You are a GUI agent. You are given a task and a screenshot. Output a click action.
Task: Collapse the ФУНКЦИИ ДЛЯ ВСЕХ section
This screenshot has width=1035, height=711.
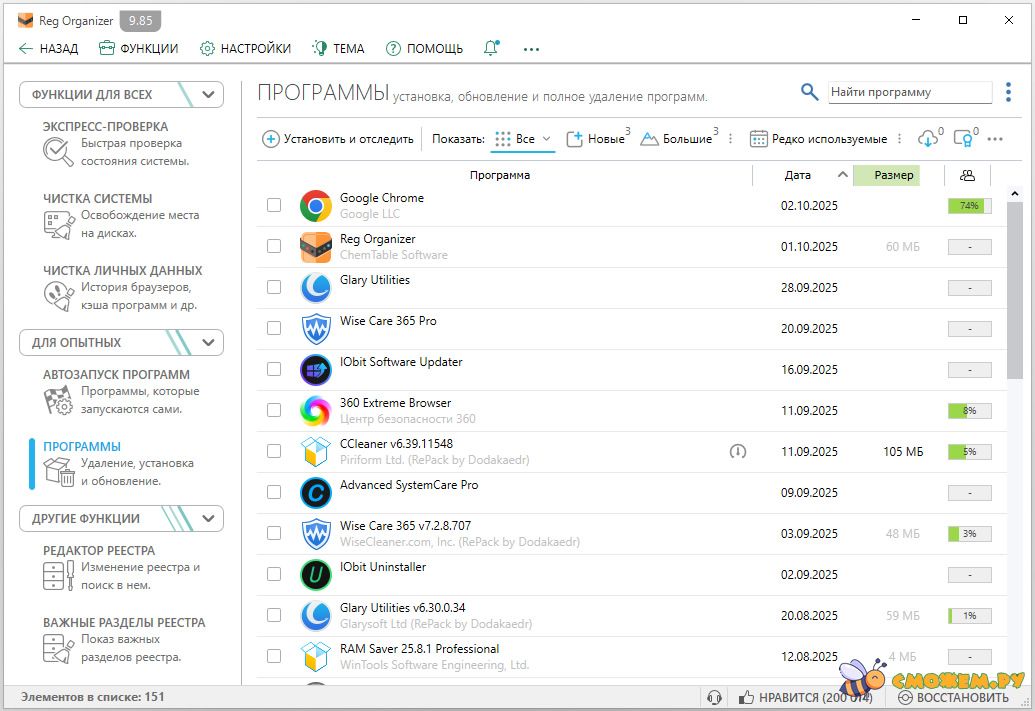(x=208, y=95)
